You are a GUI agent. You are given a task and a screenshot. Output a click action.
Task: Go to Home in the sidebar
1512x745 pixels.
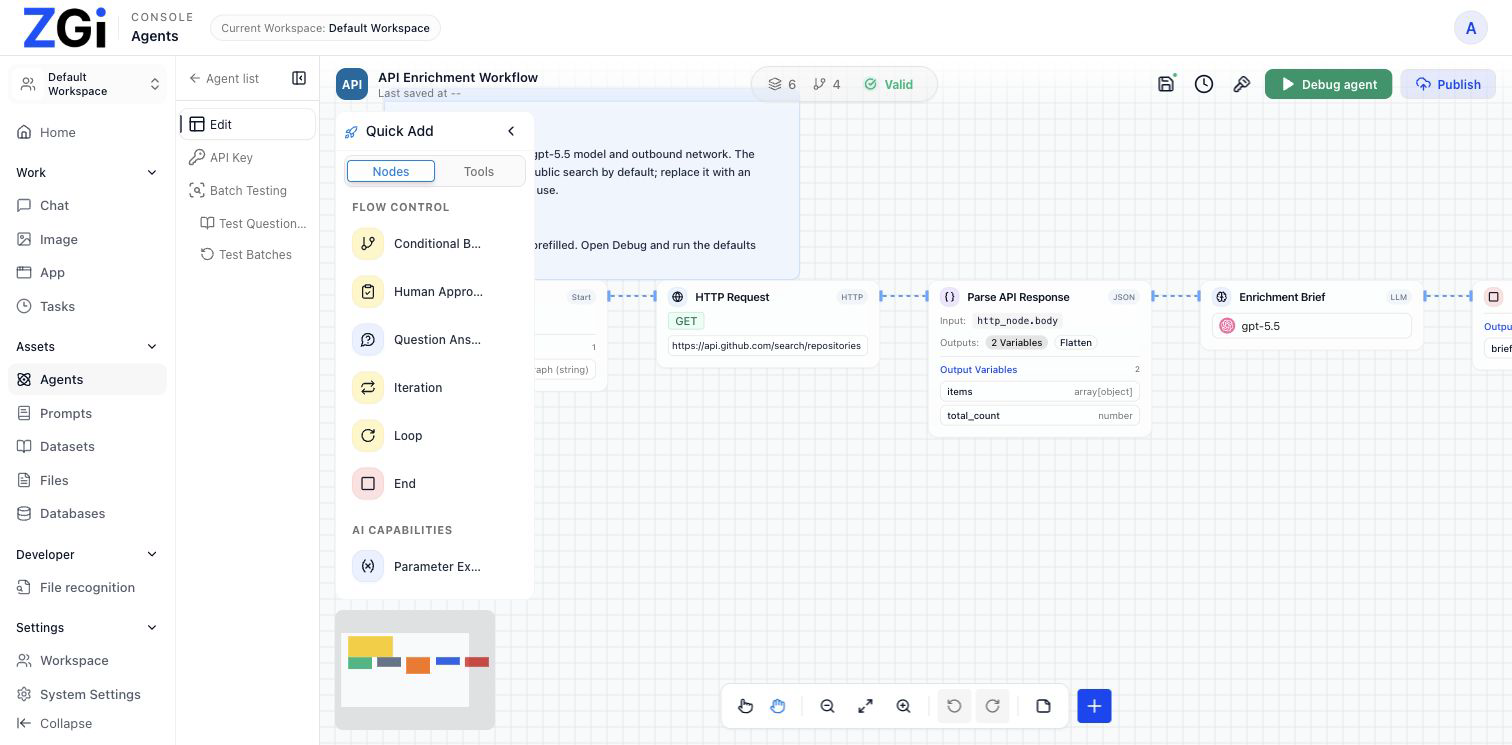tap(88, 132)
